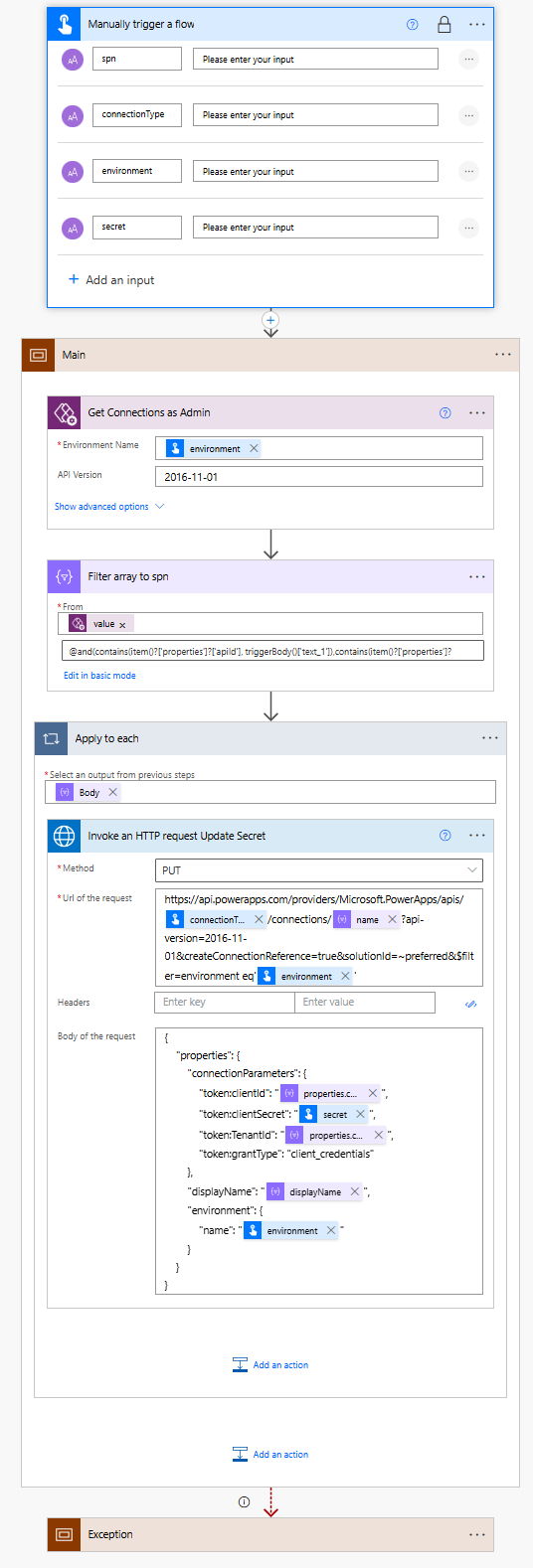
Task: Open the Filter array to spn ellipsis menu
Action: tap(477, 576)
